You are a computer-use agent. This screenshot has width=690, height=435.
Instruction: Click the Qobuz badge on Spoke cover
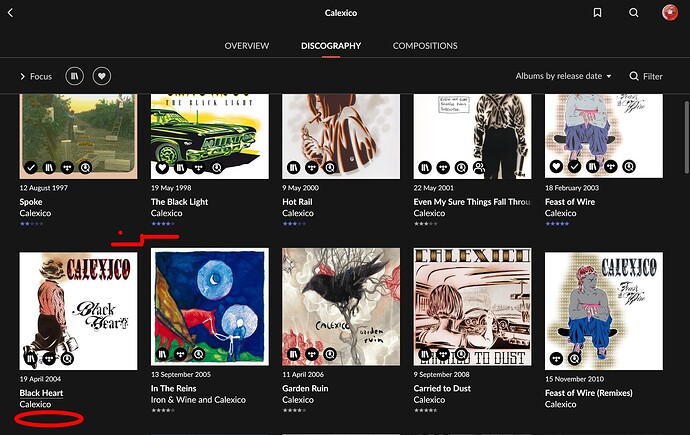pos(85,167)
